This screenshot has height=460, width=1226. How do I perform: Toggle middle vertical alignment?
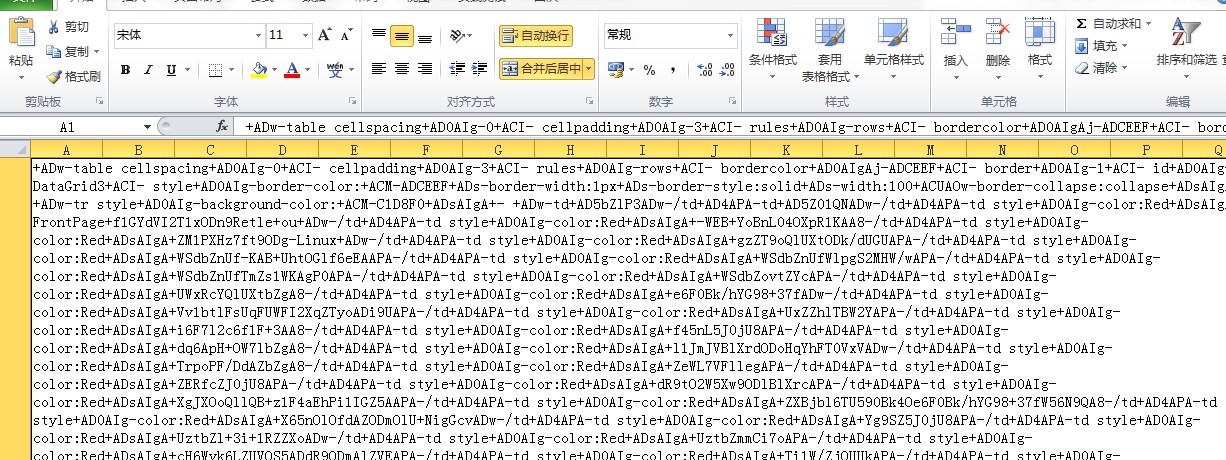pyautogui.click(x=401, y=35)
